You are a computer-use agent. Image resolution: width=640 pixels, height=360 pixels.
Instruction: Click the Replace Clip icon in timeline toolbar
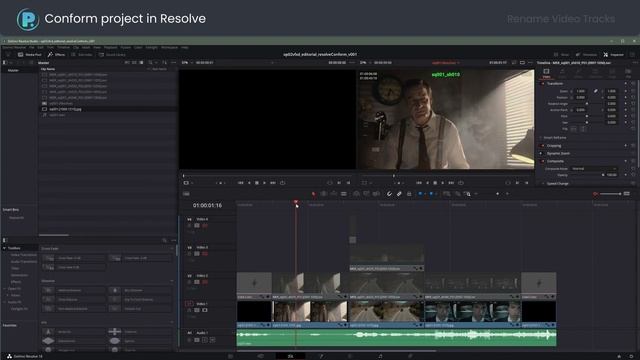pyautogui.click(x=376, y=194)
